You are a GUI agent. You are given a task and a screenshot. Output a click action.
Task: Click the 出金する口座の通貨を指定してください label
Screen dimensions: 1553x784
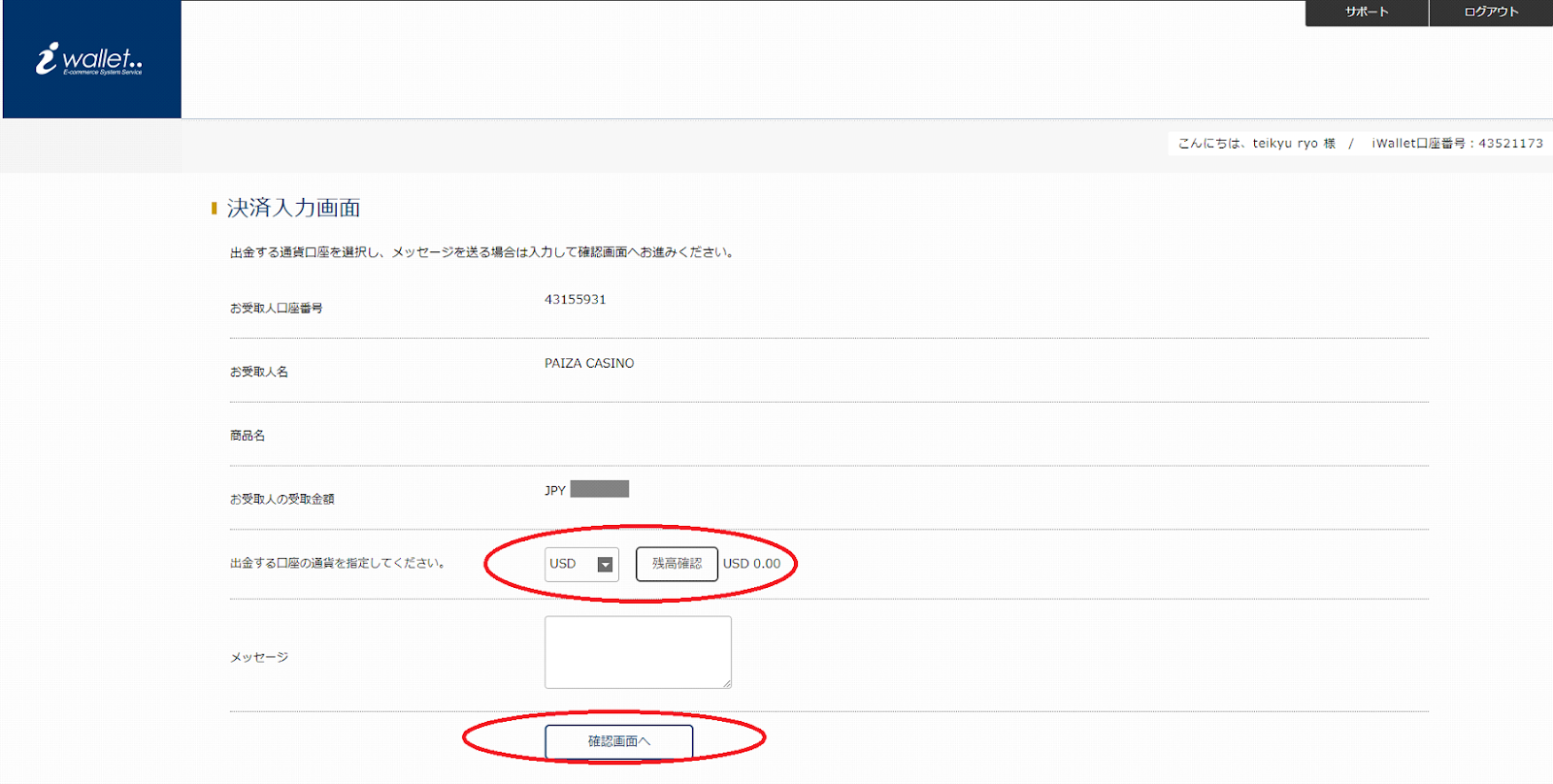pos(337,563)
